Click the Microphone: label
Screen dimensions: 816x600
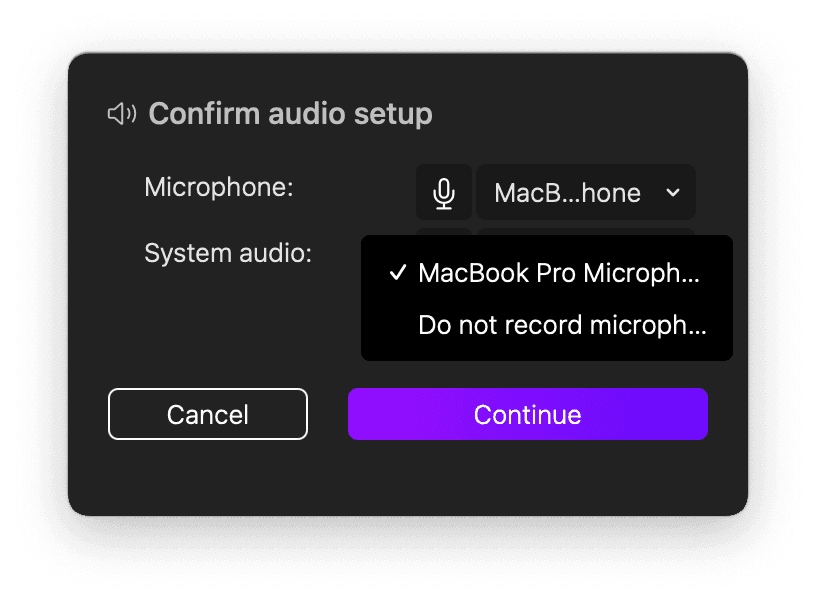coord(219,187)
